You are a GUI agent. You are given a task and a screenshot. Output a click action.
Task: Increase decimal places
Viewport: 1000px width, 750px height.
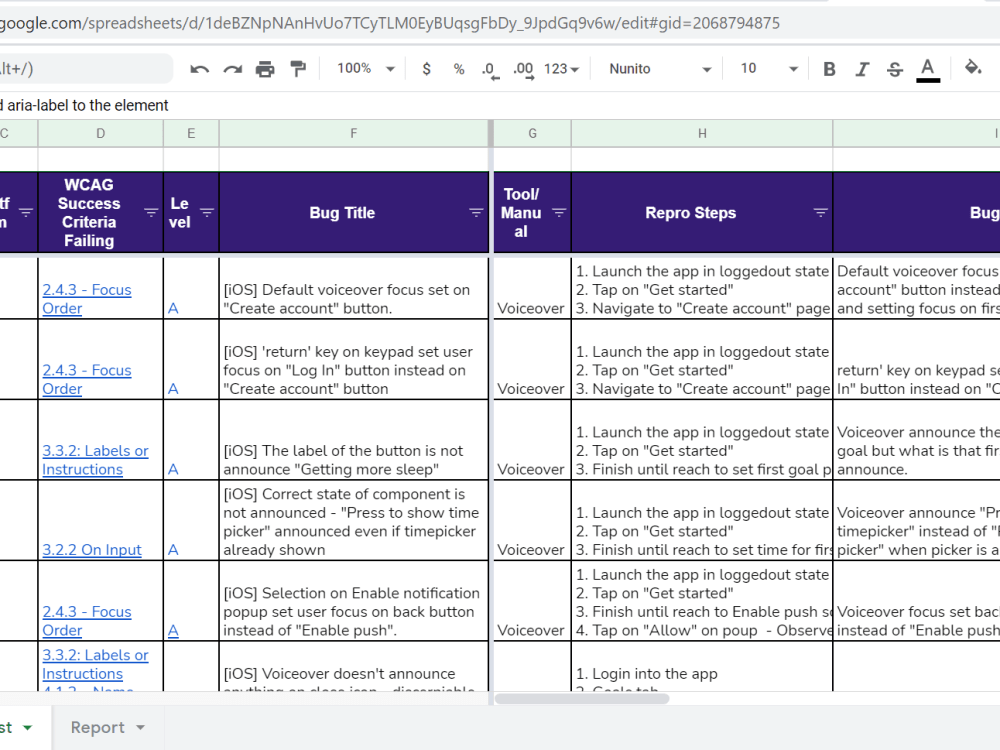(x=523, y=70)
